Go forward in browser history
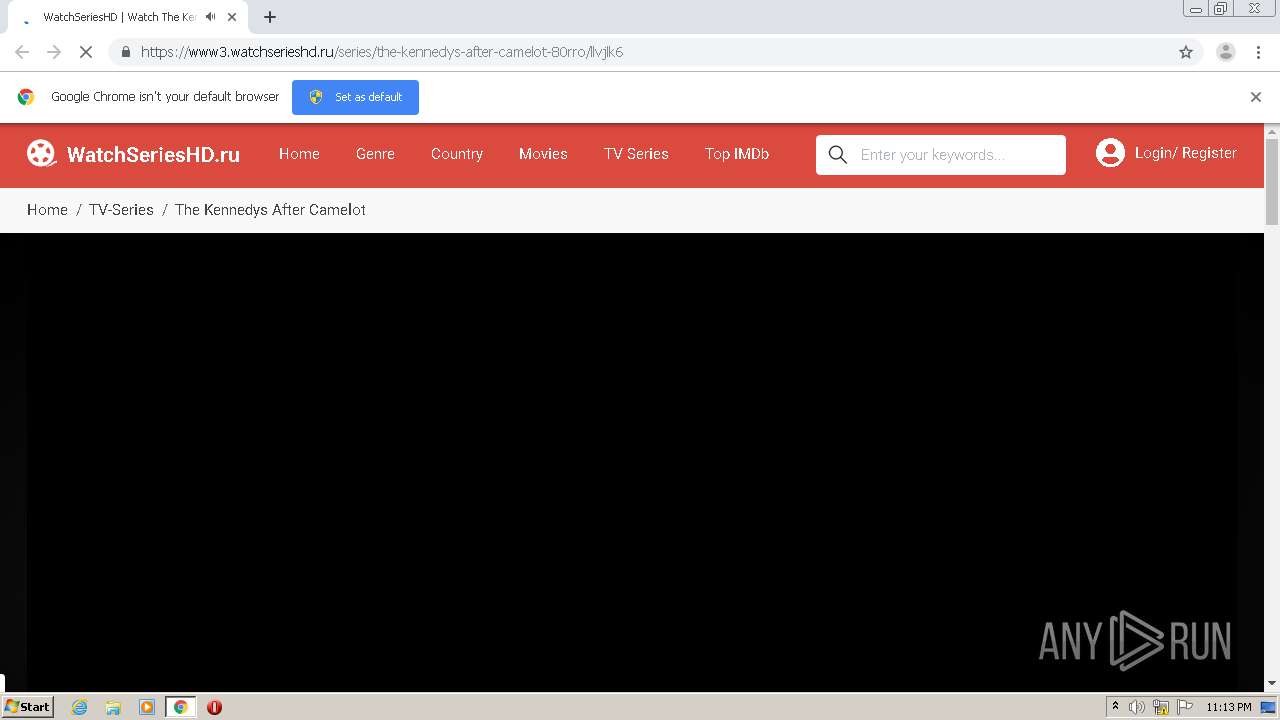Image resolution: width=1280 pixels, height=720 pixels. point(54,52)
